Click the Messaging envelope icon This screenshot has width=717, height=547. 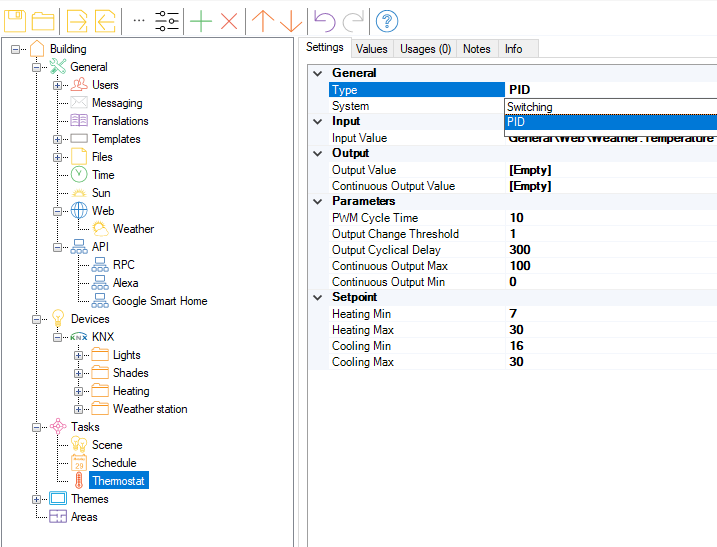click(x=79, y=102)
